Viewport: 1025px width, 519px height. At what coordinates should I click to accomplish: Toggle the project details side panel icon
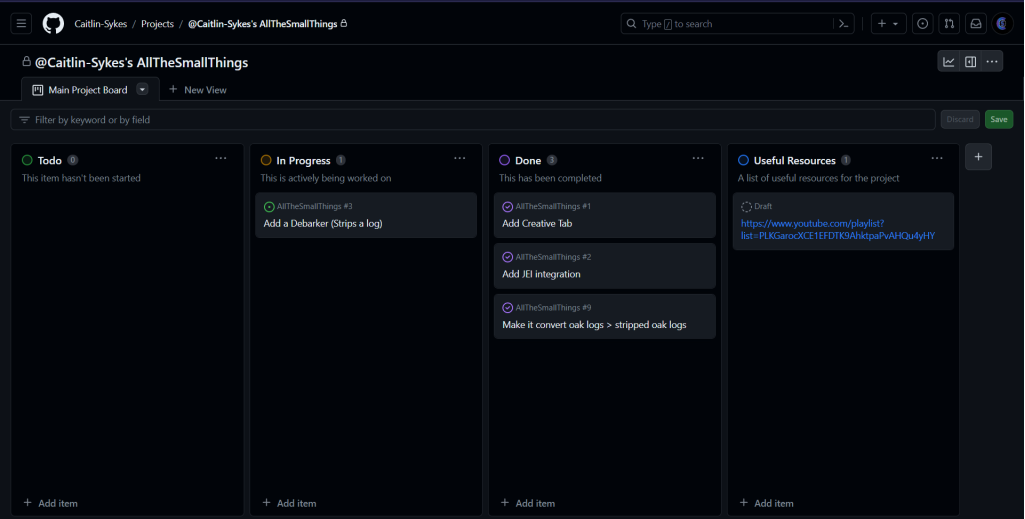click(970, 62)
